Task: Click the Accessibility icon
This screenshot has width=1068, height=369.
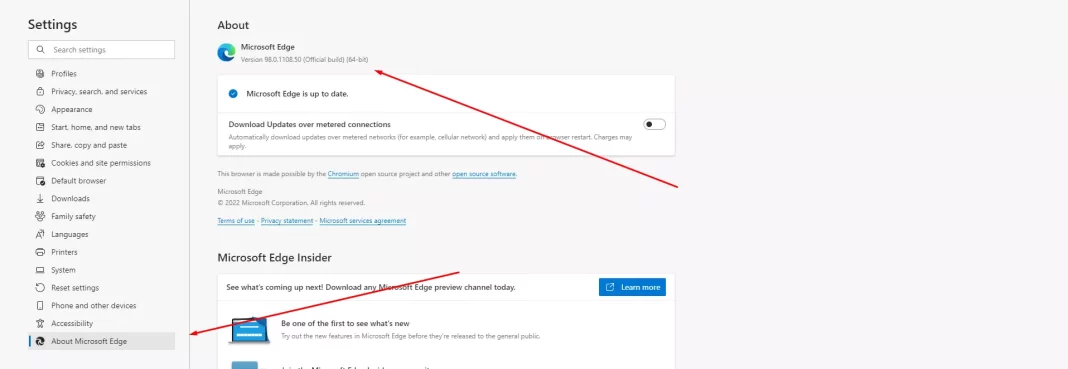Action: [x=40, y=323]
